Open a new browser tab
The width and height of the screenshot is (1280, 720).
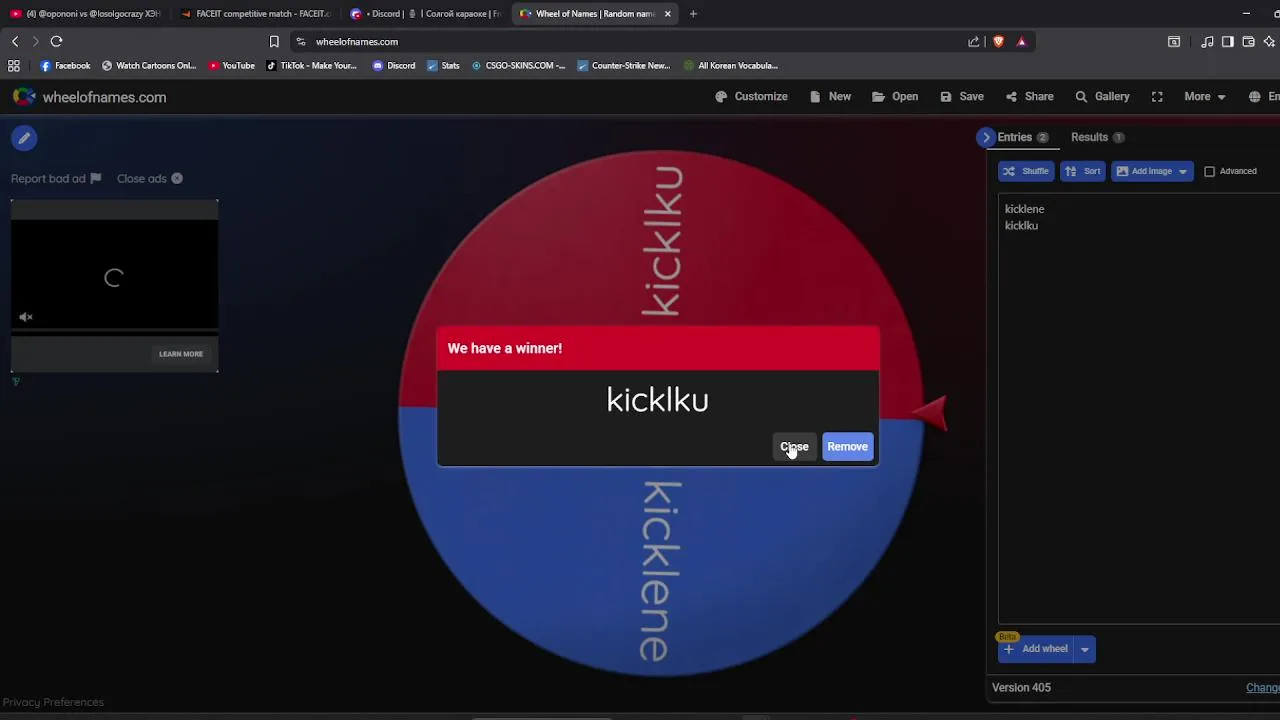pyautogui.click(x=693, y=14)
